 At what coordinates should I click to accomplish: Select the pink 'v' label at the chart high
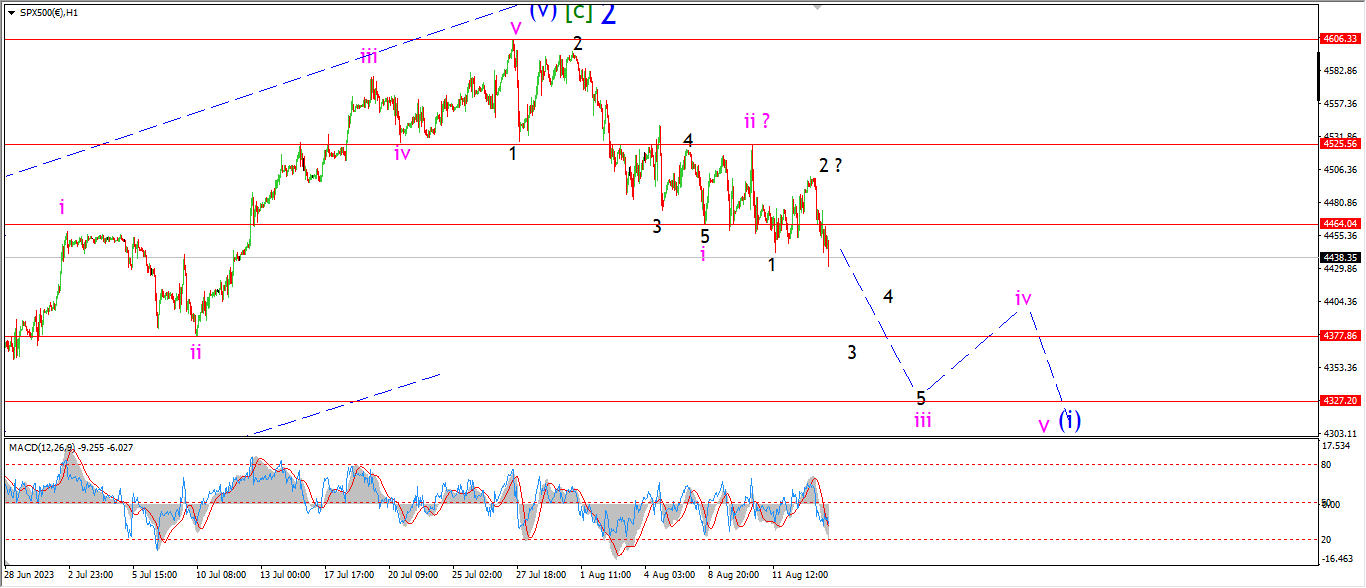pos(515,27)
